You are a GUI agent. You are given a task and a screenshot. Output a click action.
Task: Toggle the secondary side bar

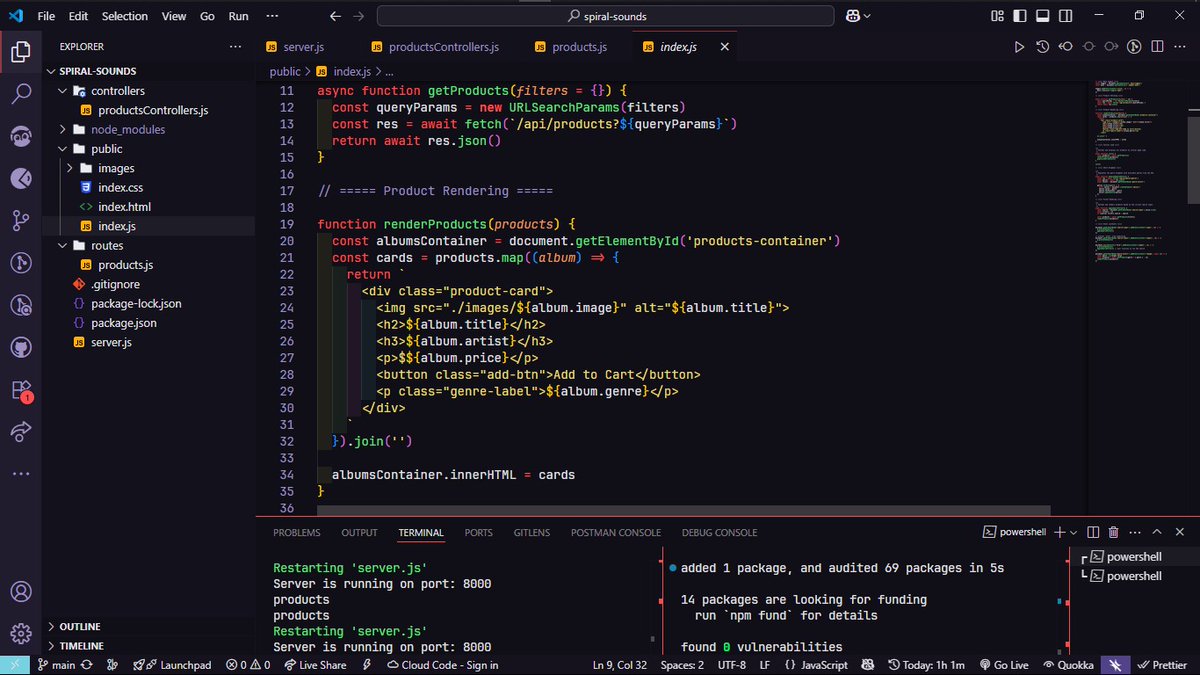click(x=1064, y=15)
